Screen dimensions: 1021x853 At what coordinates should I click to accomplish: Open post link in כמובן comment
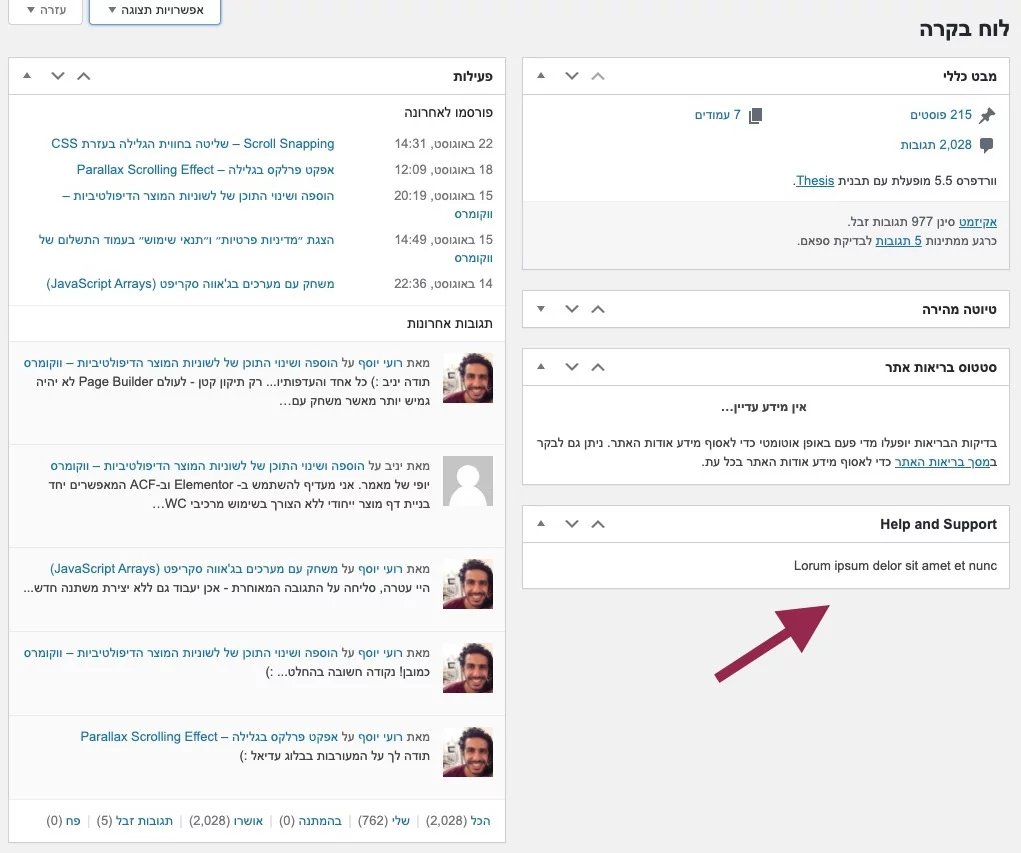coord(181,653)
